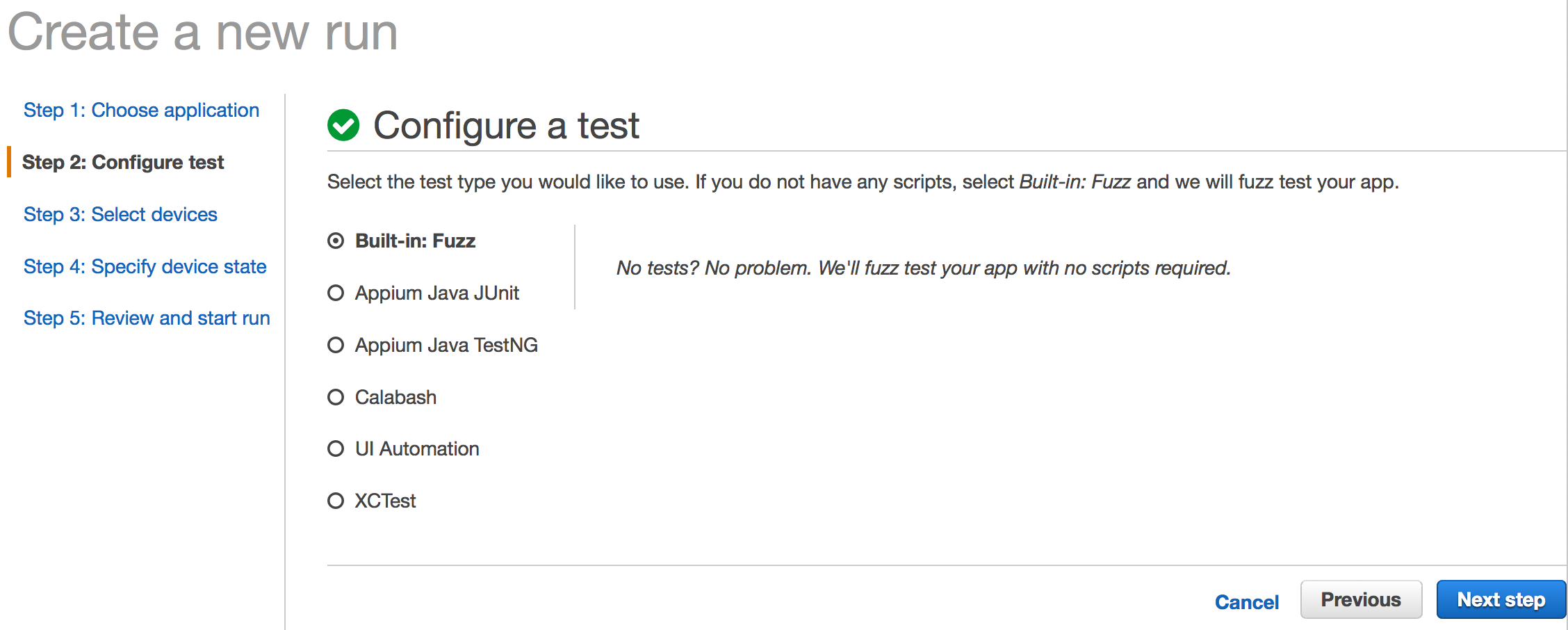The width and height of the screenshot is (1568, 630).
Task: Go to Step 1: Choose application
Action: coord(141,110)
